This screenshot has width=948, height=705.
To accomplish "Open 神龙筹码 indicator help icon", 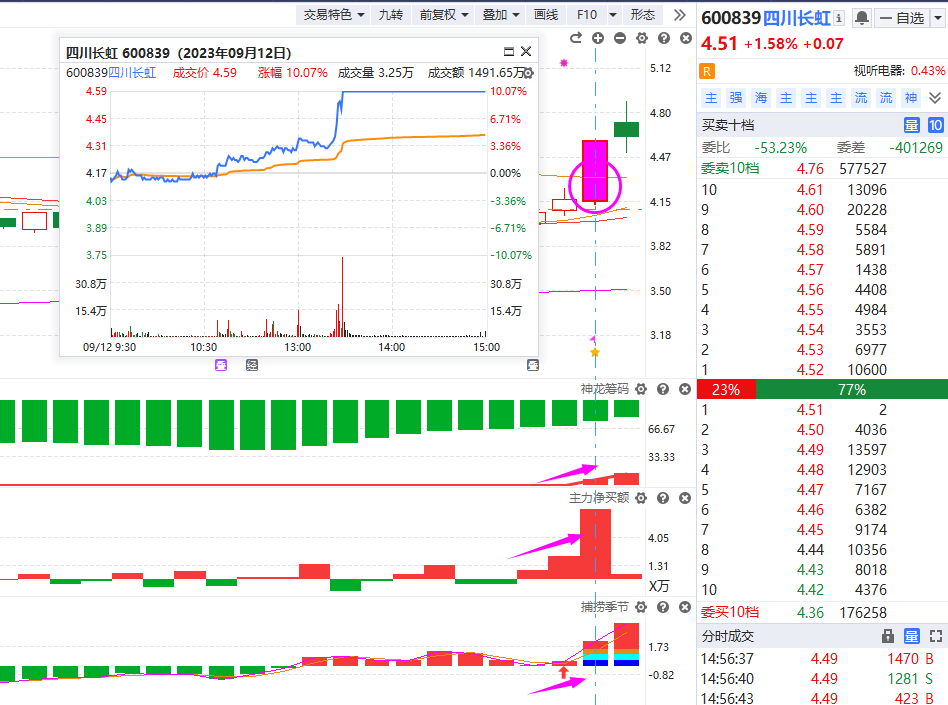I will (x=663, y=389).
